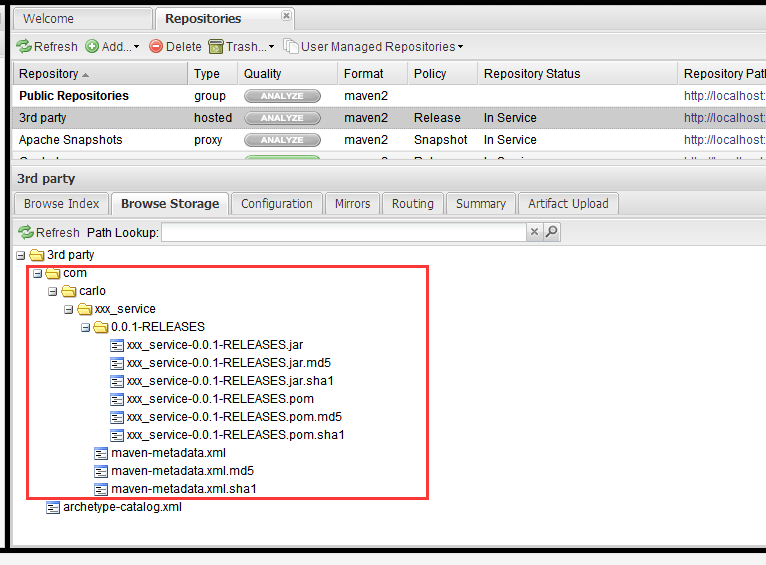Select the Browse Storage tab
766x565 pixels.
coord(170,204)
